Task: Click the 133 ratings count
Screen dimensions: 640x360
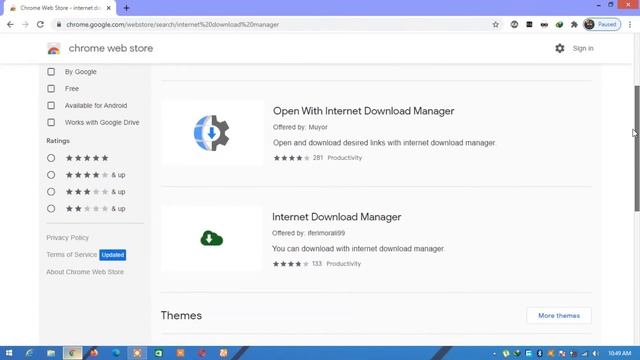Action: pos(317,264)
